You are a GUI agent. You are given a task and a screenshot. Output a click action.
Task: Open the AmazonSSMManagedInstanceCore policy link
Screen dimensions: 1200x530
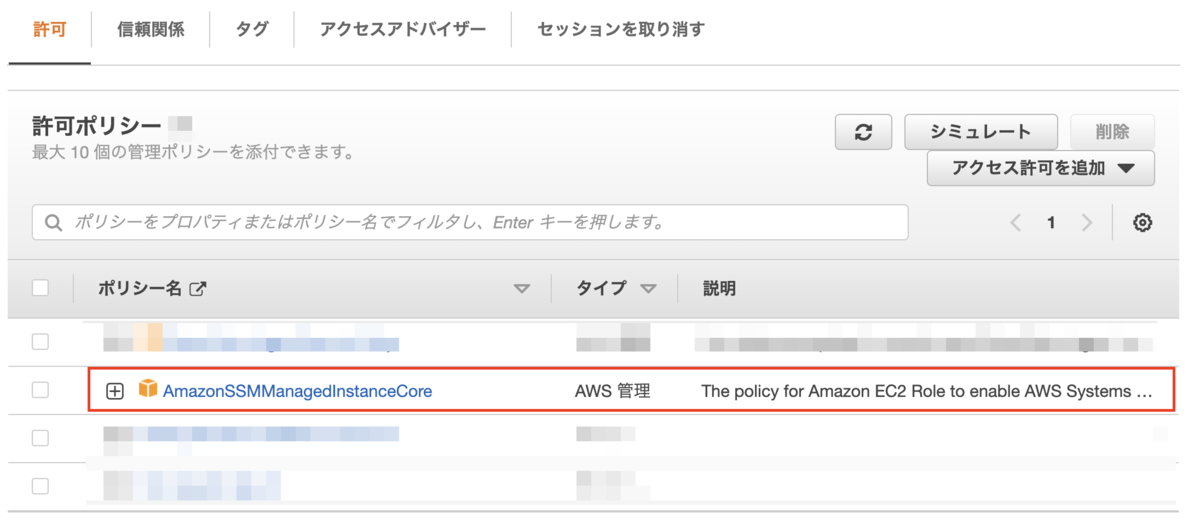coord(298,391)
